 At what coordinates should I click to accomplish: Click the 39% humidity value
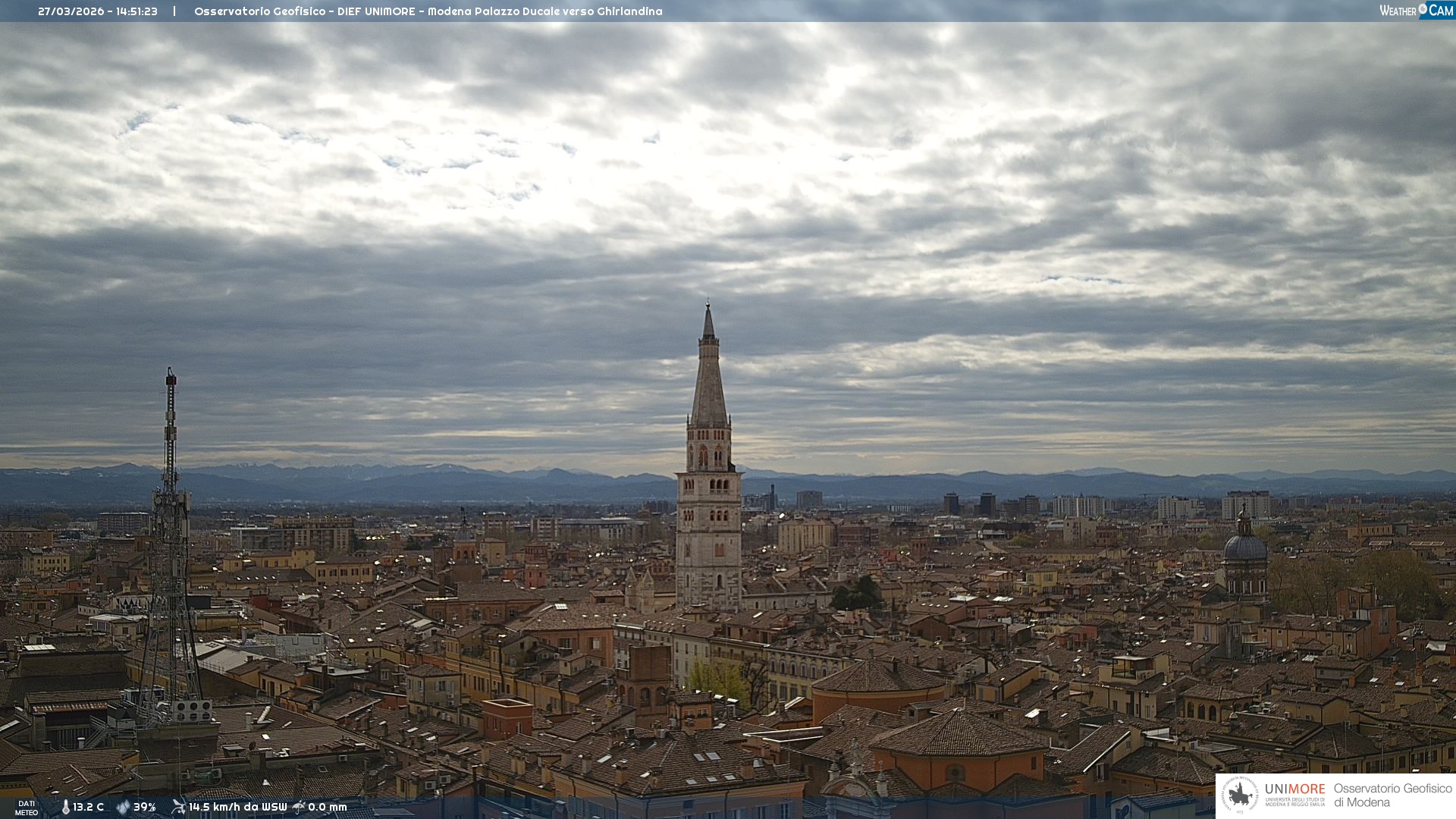[145, 808]
